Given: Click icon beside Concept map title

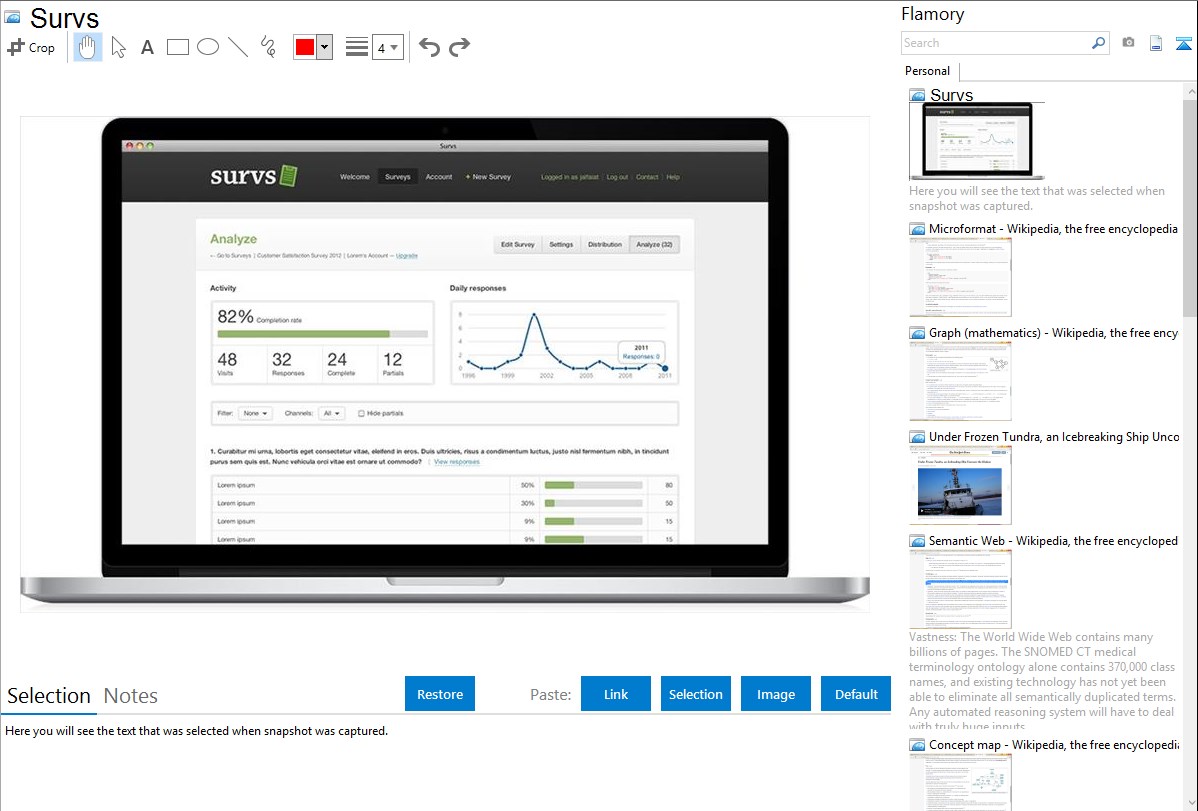Looking at the screenshot, I should click(x=917, y=744).
